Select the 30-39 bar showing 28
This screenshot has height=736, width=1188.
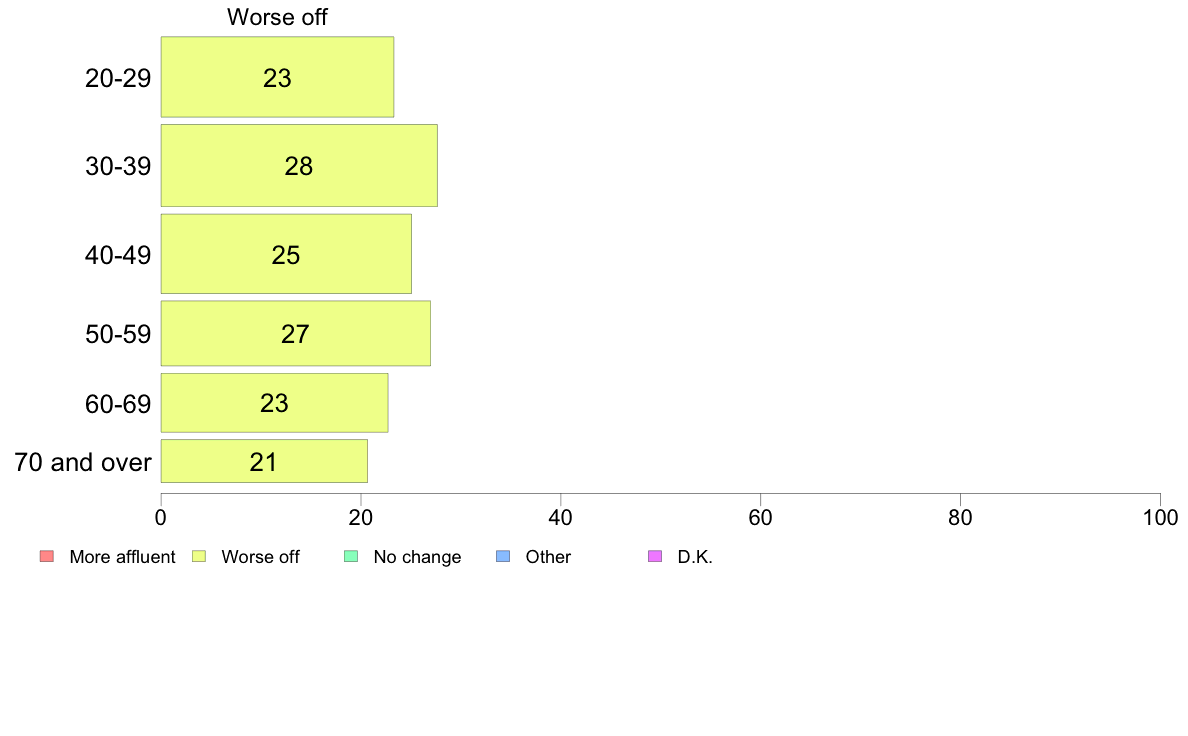(x=299, y=165)
